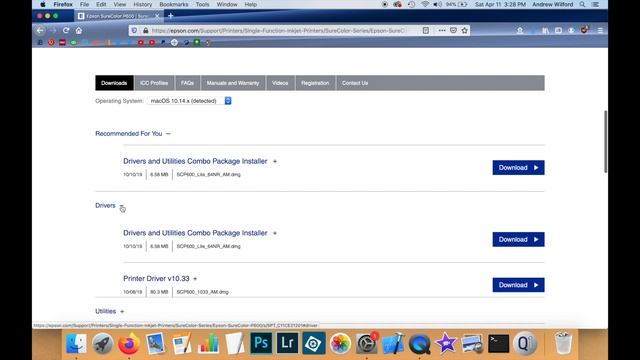Screen dimensions: 640x360
Task: Launch Lightroom from the Dock
Action: point(287,343)
